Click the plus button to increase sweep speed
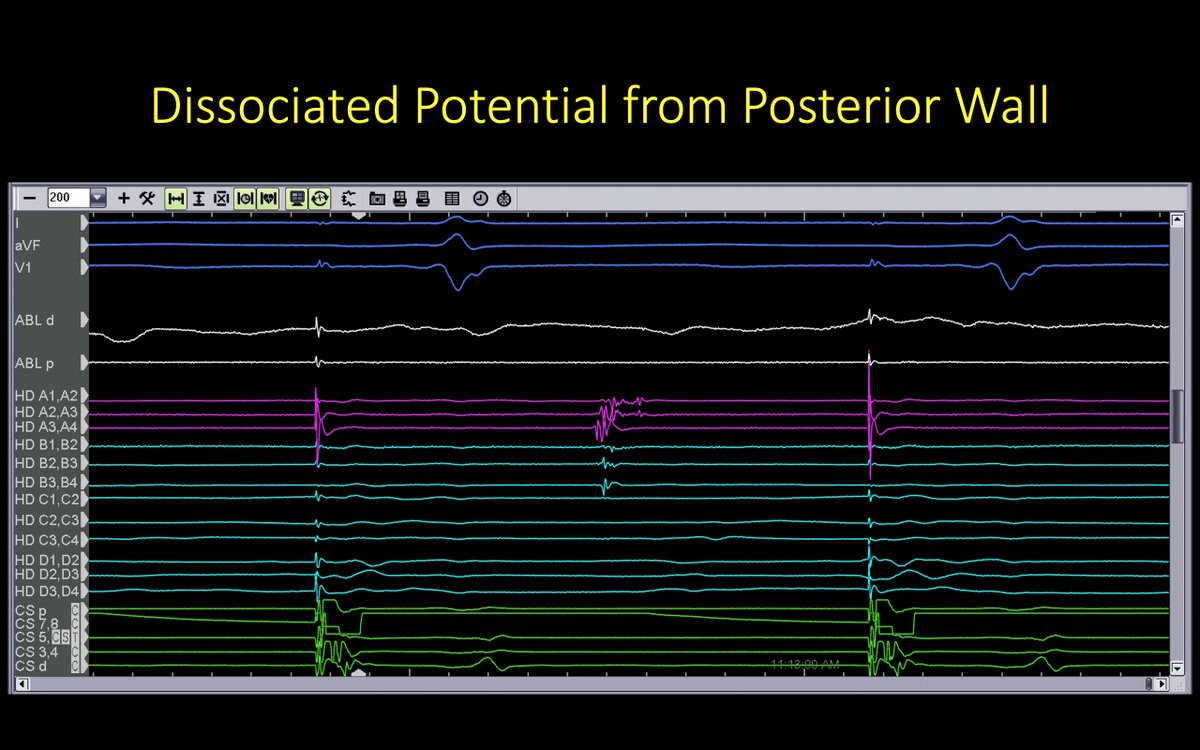 point(124,198)
